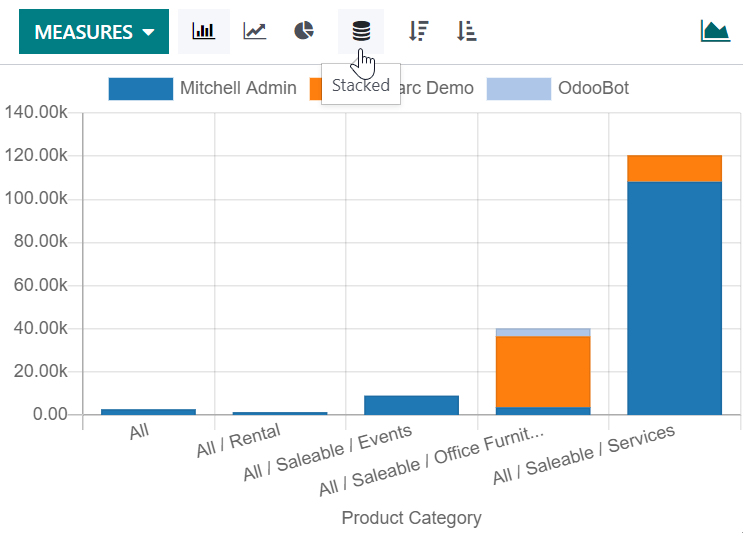This screenshot has width=743, height=533.
Task: Open the MEASURES dropdown menu
Action: 94,32
